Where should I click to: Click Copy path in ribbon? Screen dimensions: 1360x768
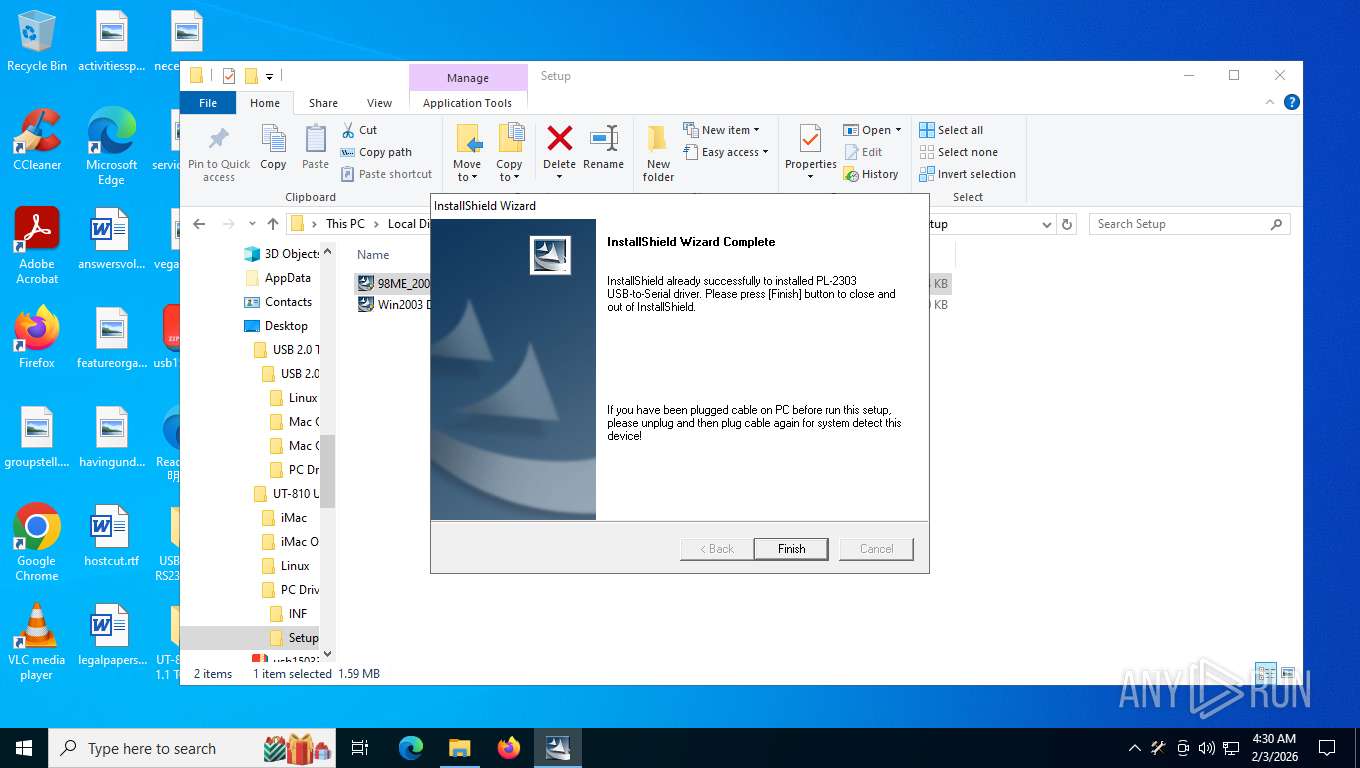click(x=376, y=152)
